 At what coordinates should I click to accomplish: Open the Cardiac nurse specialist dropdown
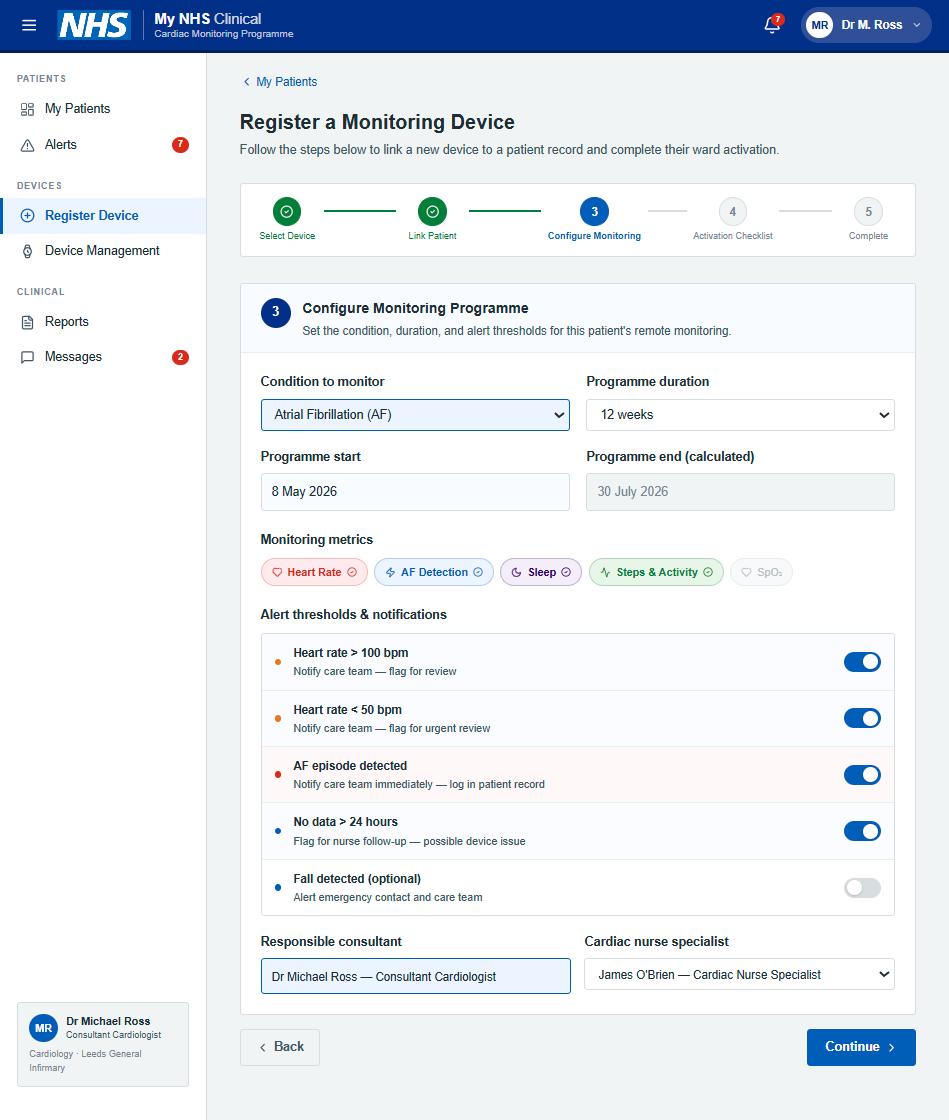coord(739,974)
